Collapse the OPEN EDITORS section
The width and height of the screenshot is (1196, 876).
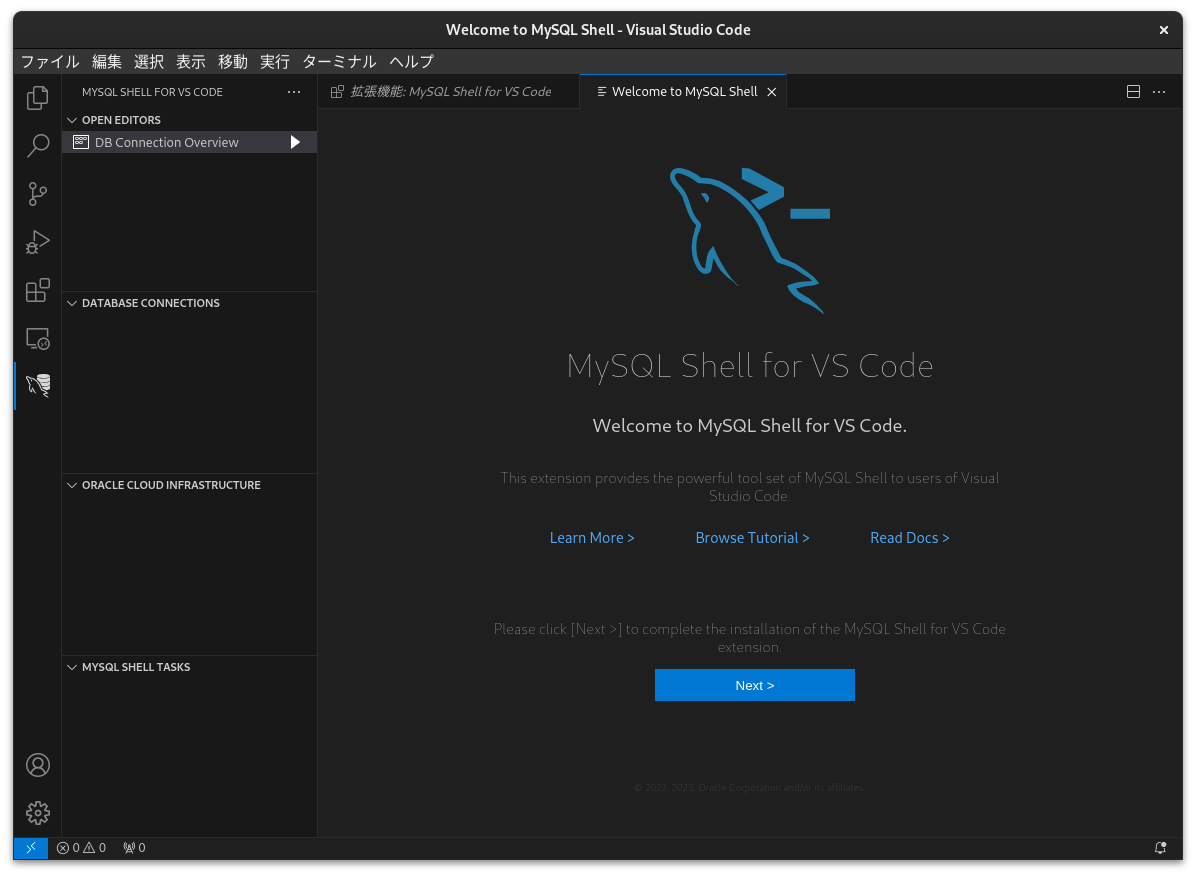coord(71,119)
